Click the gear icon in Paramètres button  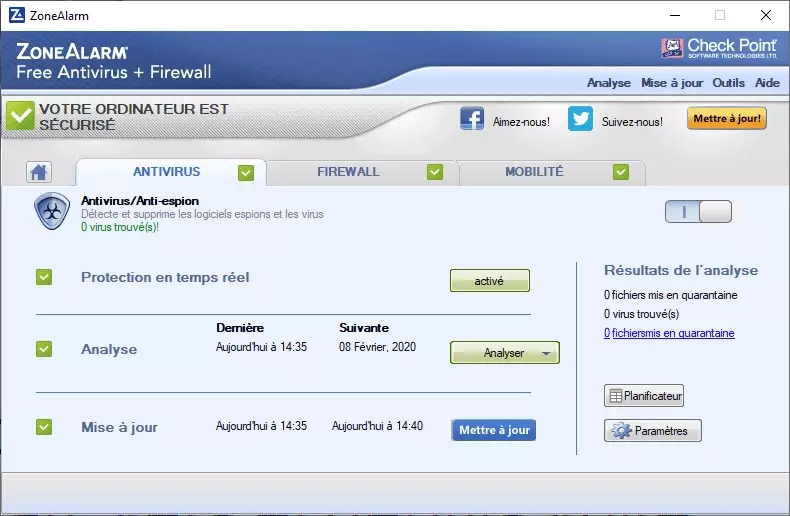pyautogui.click(x=621, y=431)
